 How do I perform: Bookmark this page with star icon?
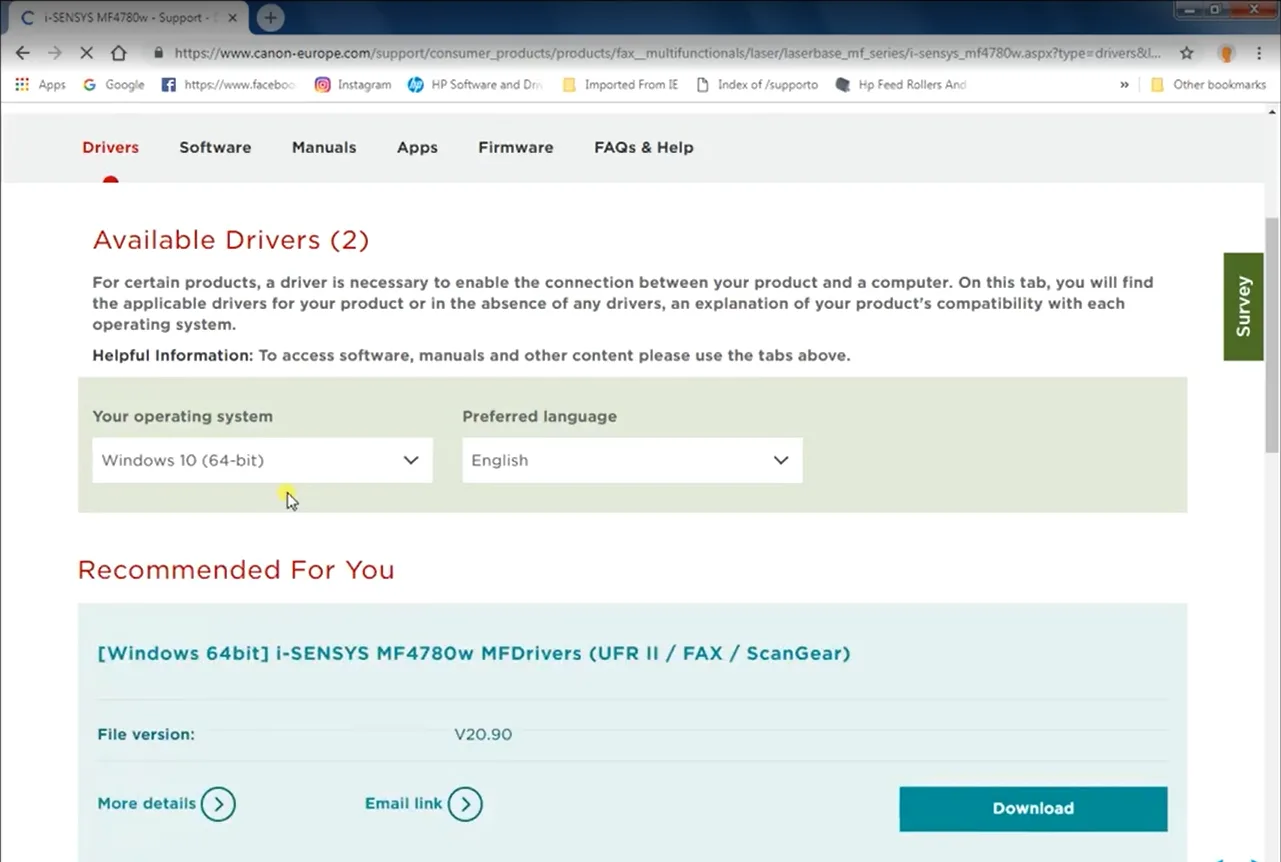(1186, 53)
